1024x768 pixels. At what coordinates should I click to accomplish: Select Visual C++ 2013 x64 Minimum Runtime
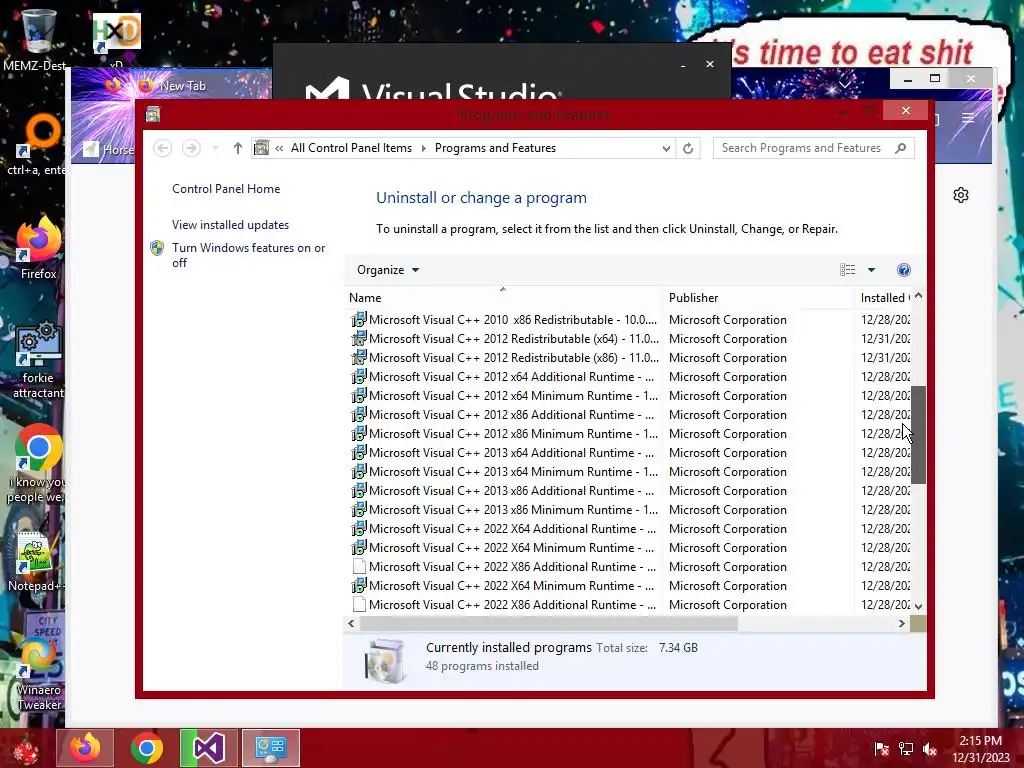click(x=629, y=472)
